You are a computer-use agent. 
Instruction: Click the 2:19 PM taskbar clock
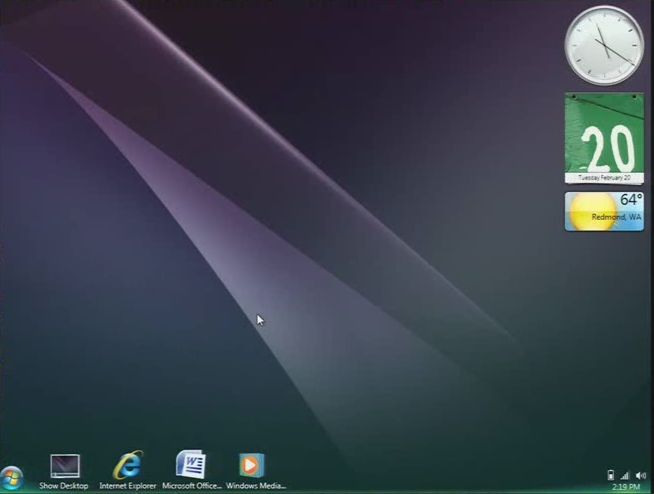click(626, 487)
